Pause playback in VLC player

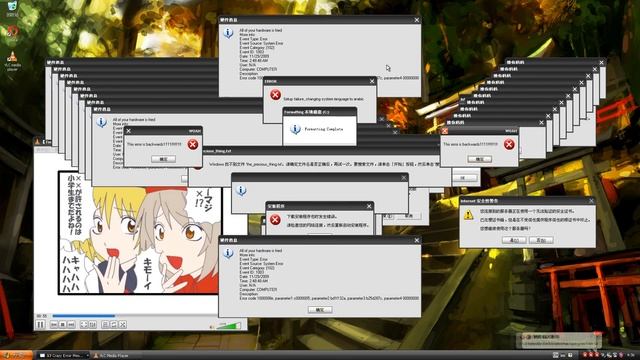click(40, 325)
